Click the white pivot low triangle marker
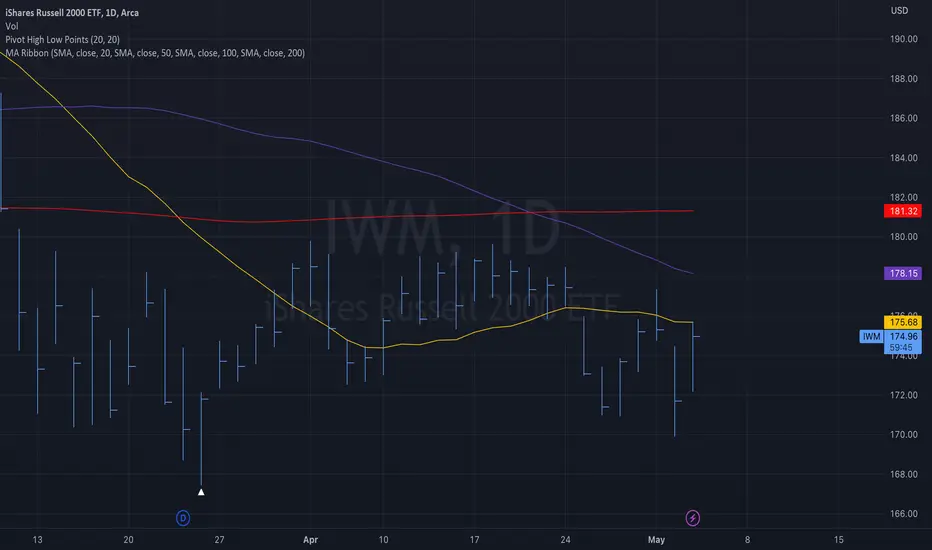Viewport: 932px width, 550px height. [201, 492]
